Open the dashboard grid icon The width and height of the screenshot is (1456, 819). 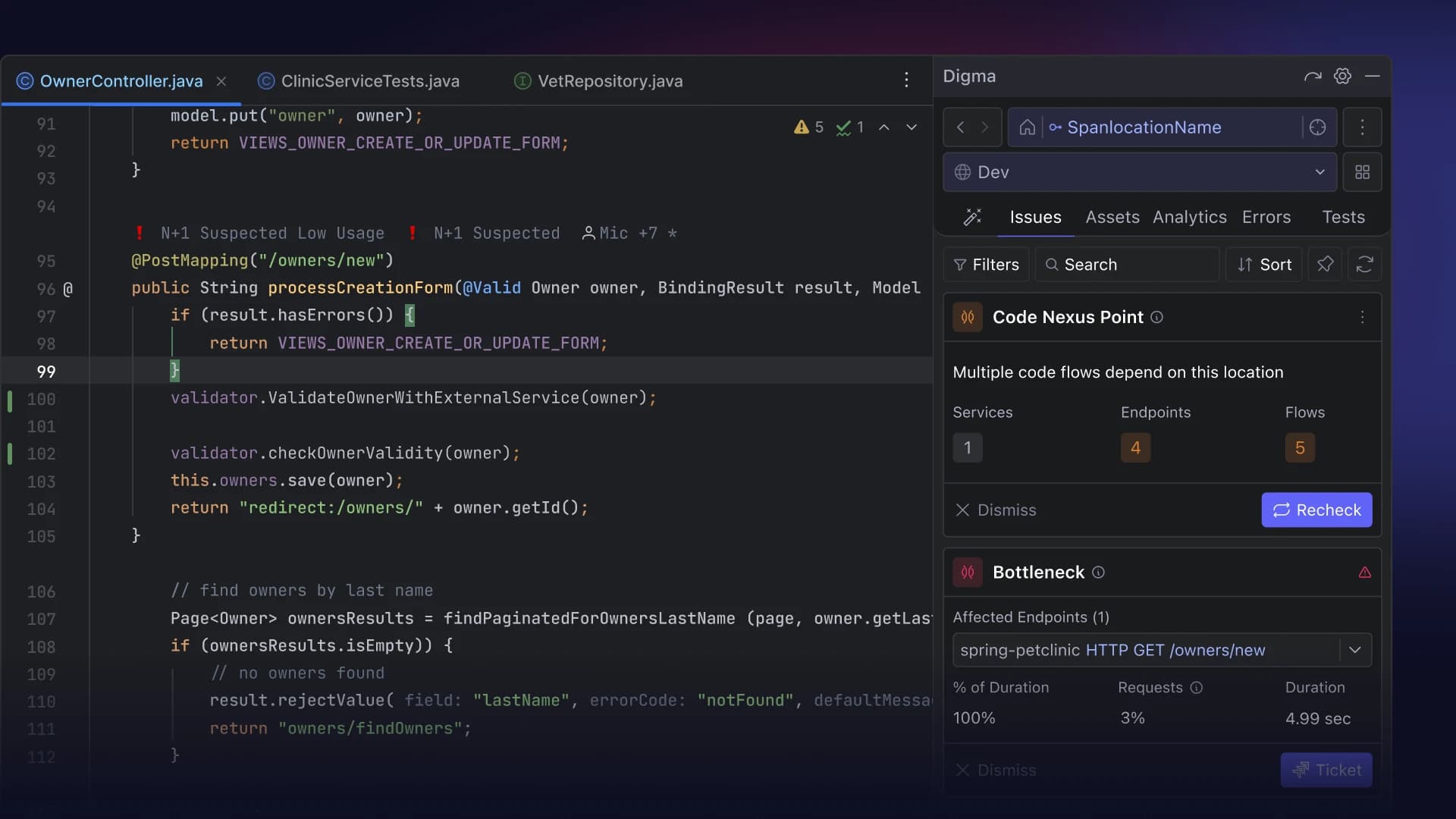(x=1363, y=172)
